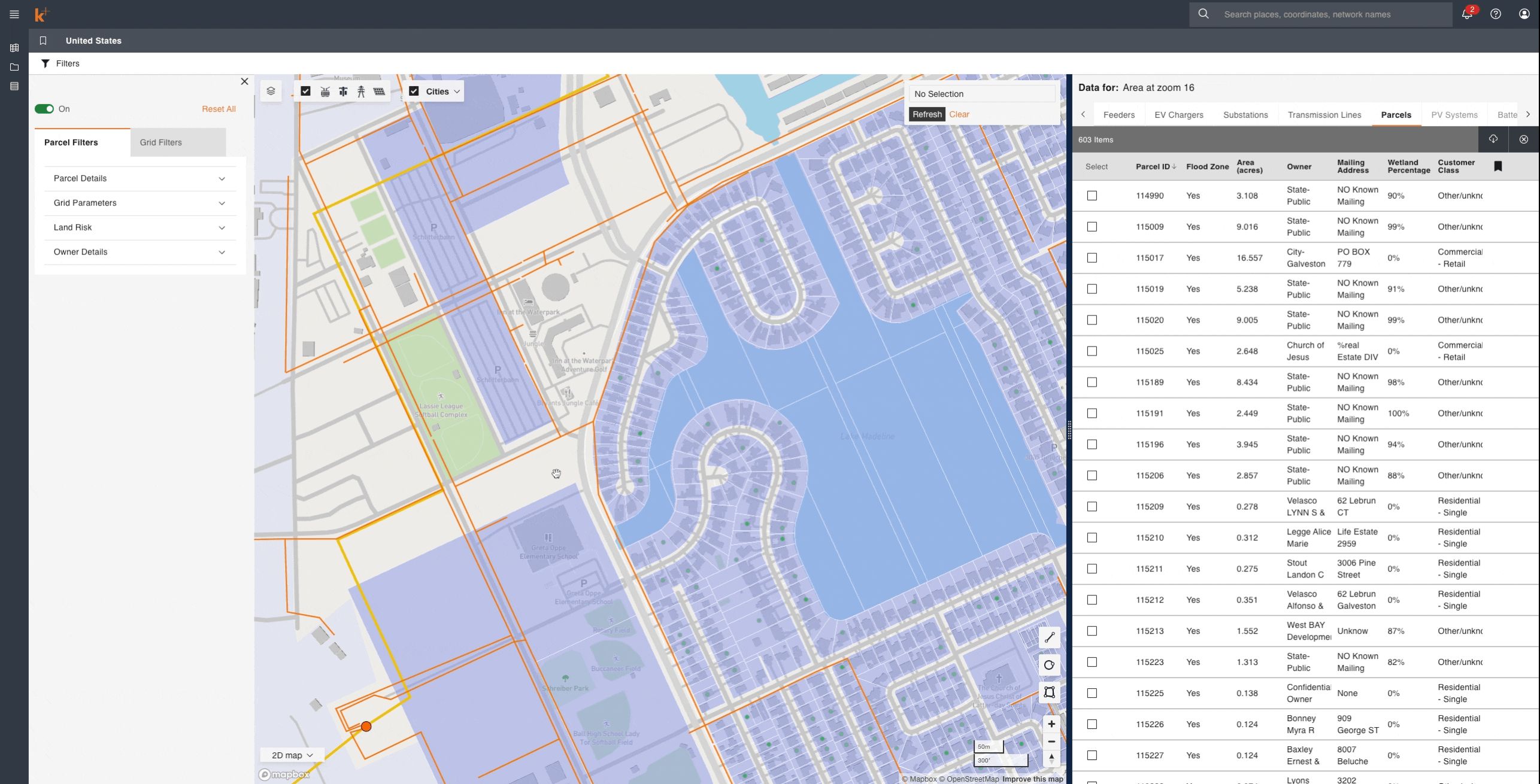Uncheck the Cities layer checkbox
1540x784 pixels.
tap(414, 92)
